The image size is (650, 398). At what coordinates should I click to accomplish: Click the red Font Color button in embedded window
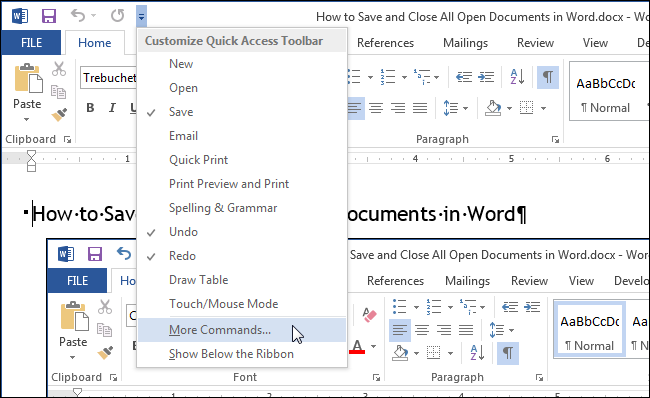pyautogui.click(x=357, y=347)
